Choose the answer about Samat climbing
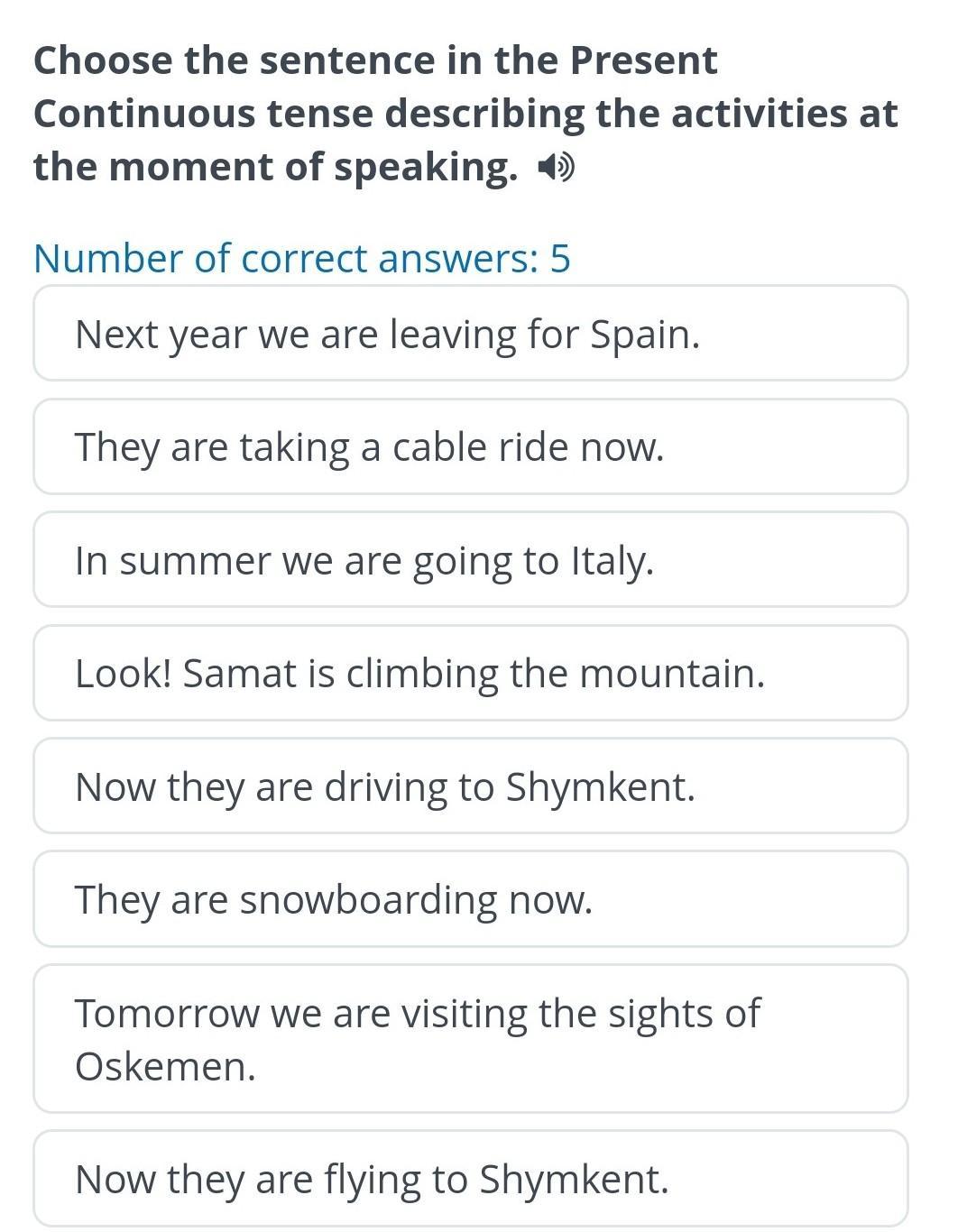The height and width of the screenshot is (1232, 958). pos(471,673)
